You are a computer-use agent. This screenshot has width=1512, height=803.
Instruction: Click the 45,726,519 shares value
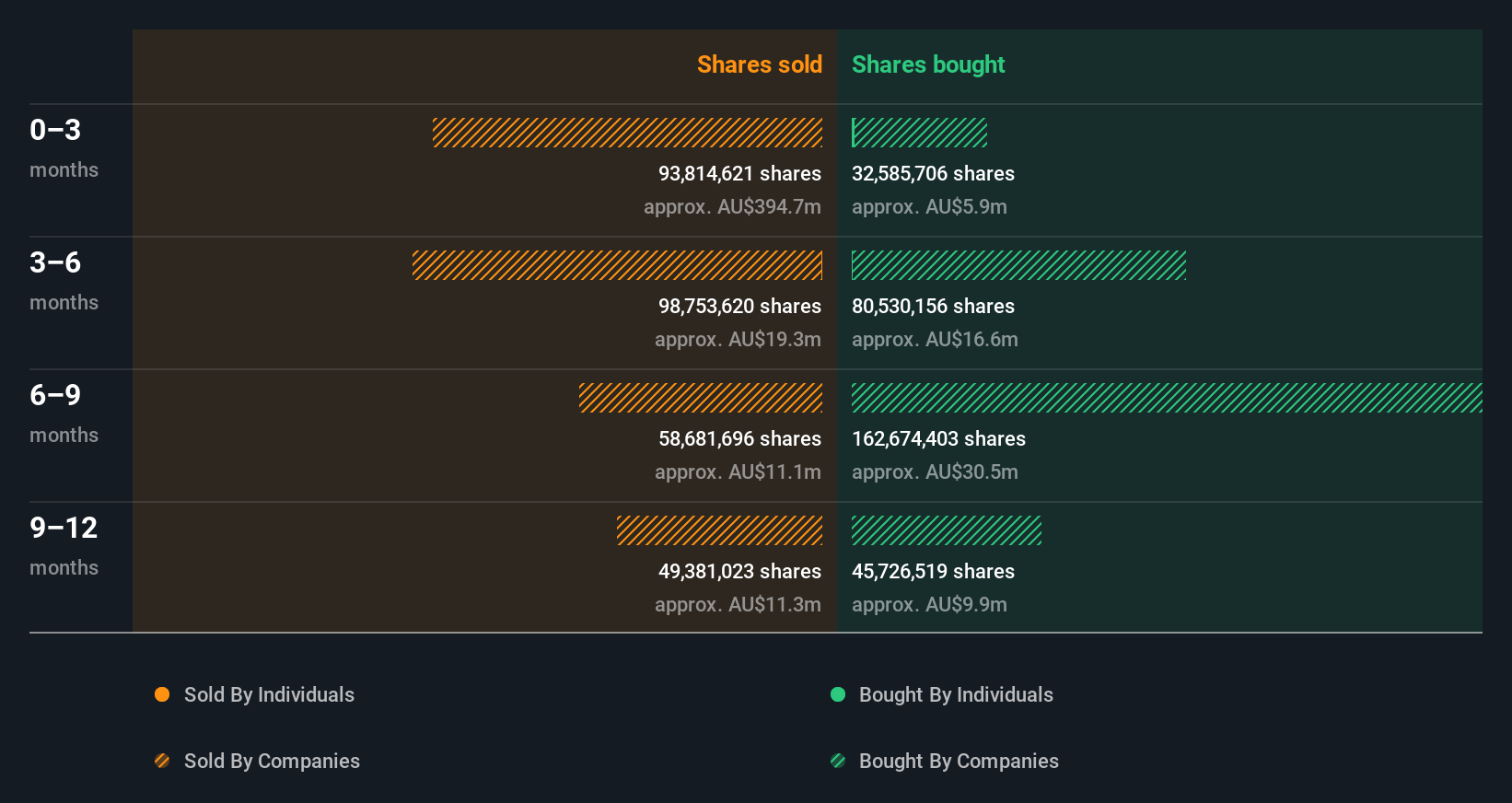(x=933, y=571)
